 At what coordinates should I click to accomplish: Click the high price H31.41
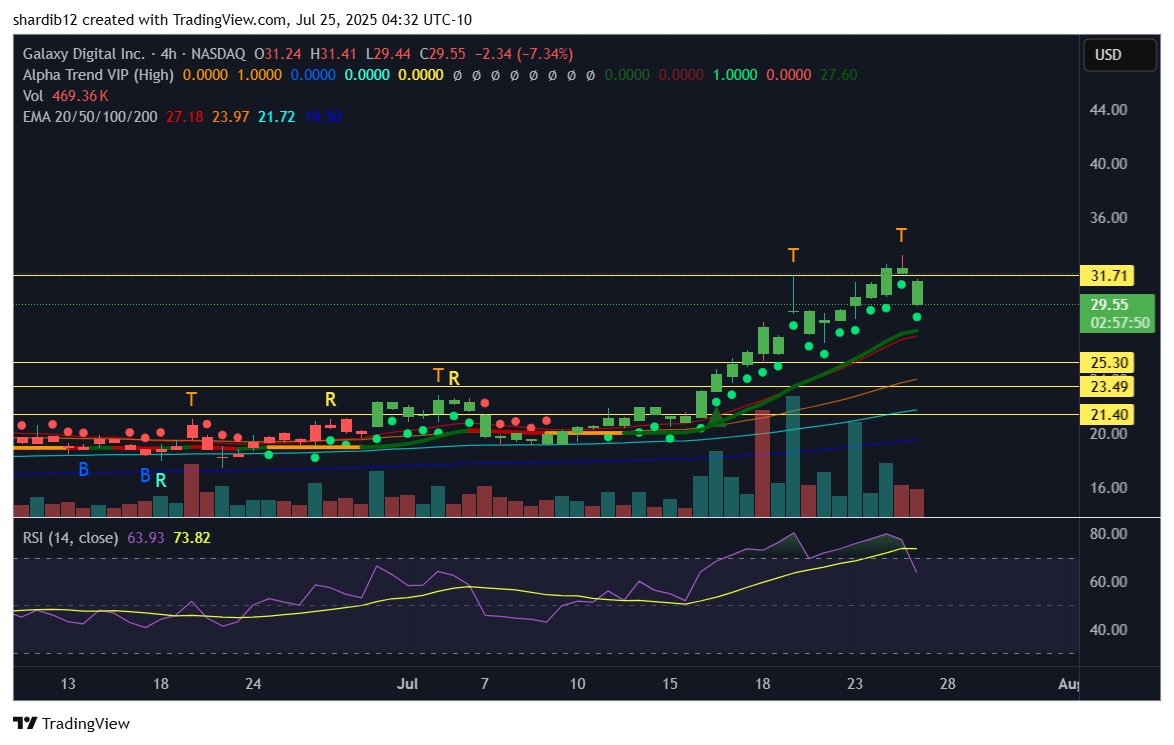pos(333,54)
